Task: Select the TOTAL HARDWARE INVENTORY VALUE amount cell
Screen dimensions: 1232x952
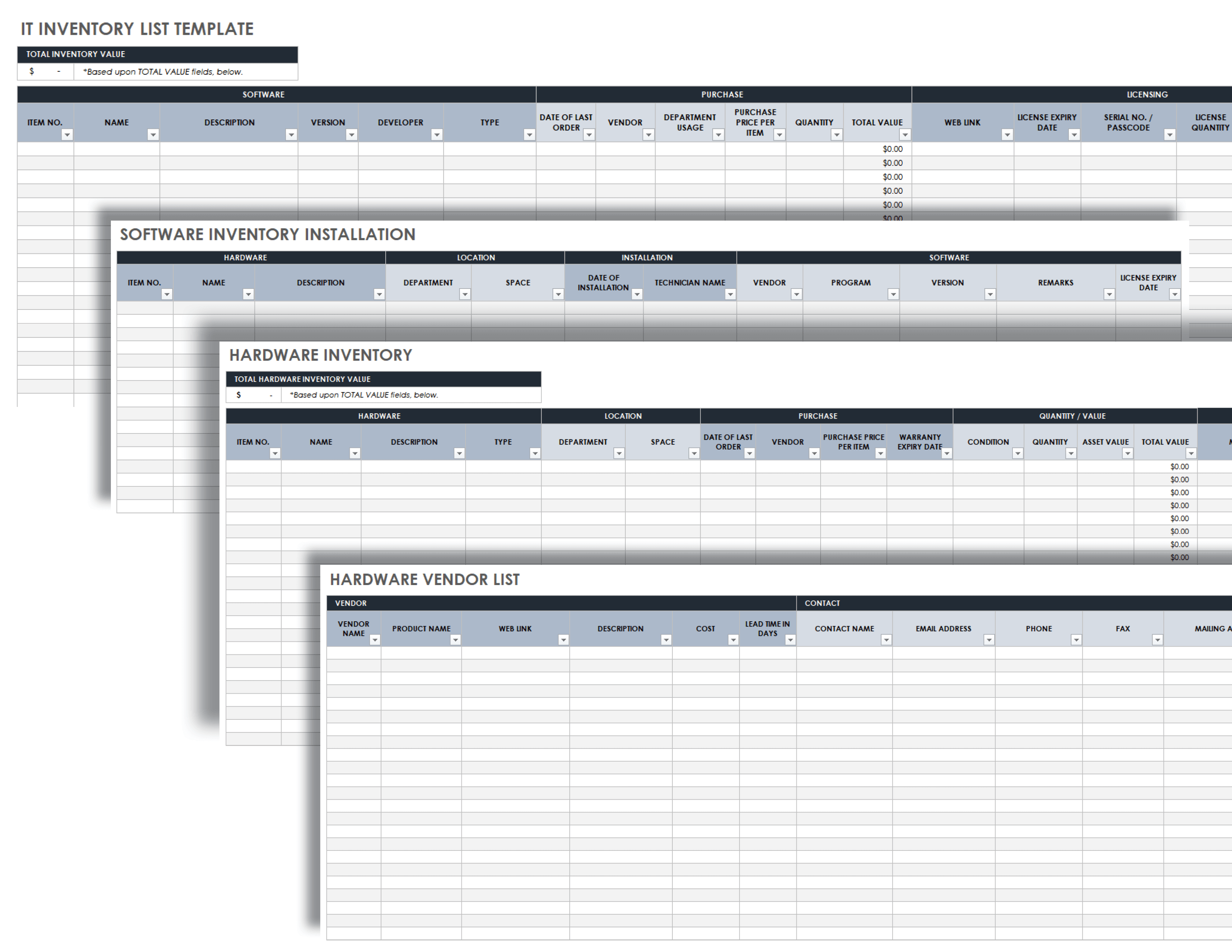Action: point(254,395)
